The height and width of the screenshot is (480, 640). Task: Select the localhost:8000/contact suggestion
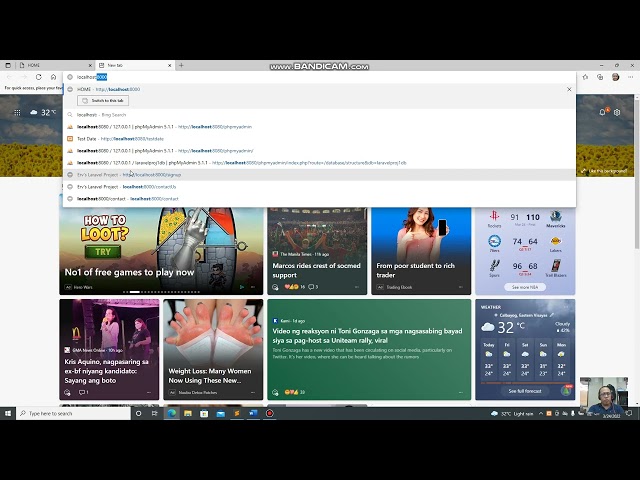[319, 199]
